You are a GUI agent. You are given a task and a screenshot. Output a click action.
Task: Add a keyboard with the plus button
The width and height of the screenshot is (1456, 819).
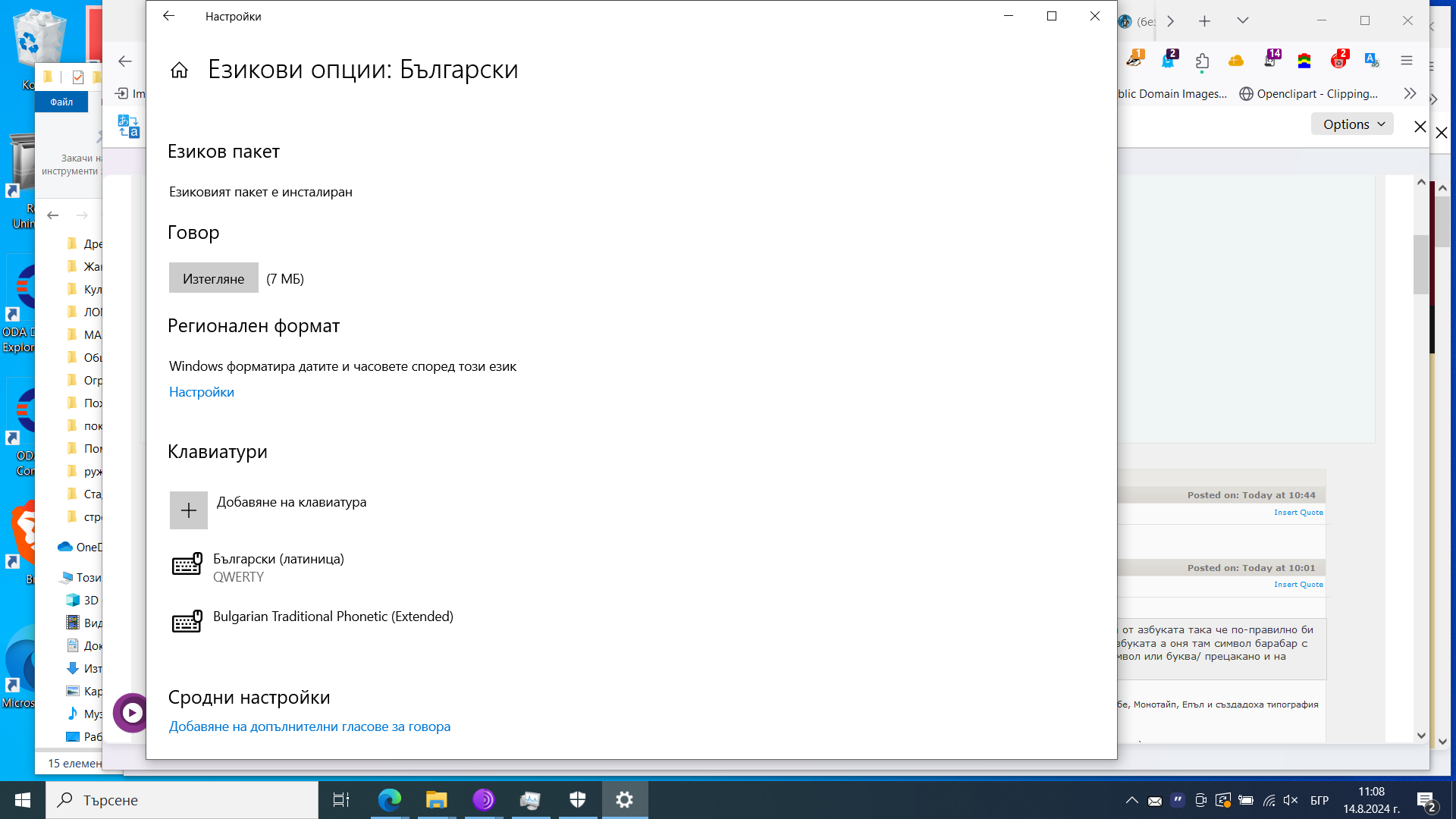click(x=189, y=510)
